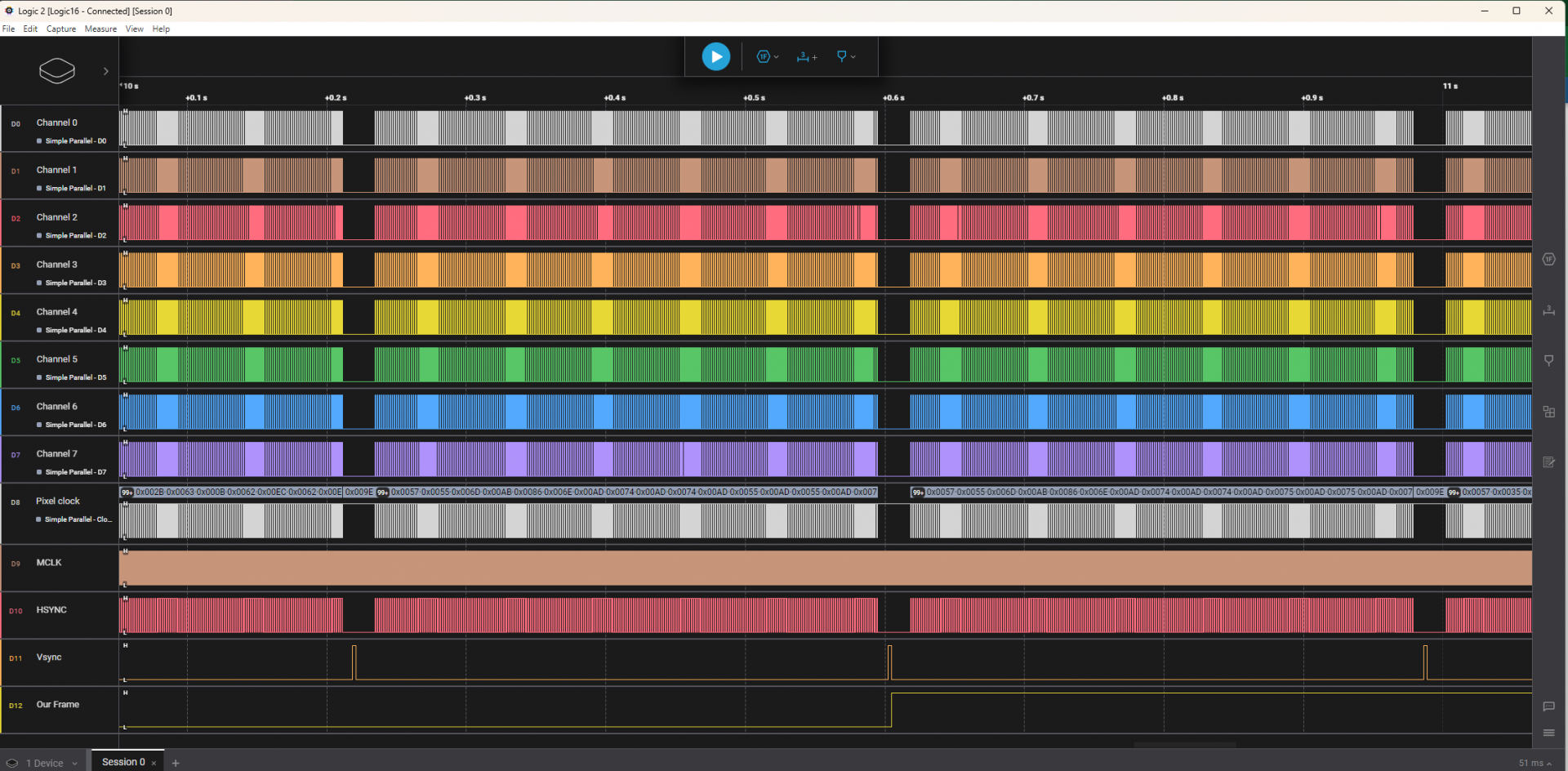The image size is (1568, 771).
Task: Open the Capture menu
Action: [x=61, y=29]
